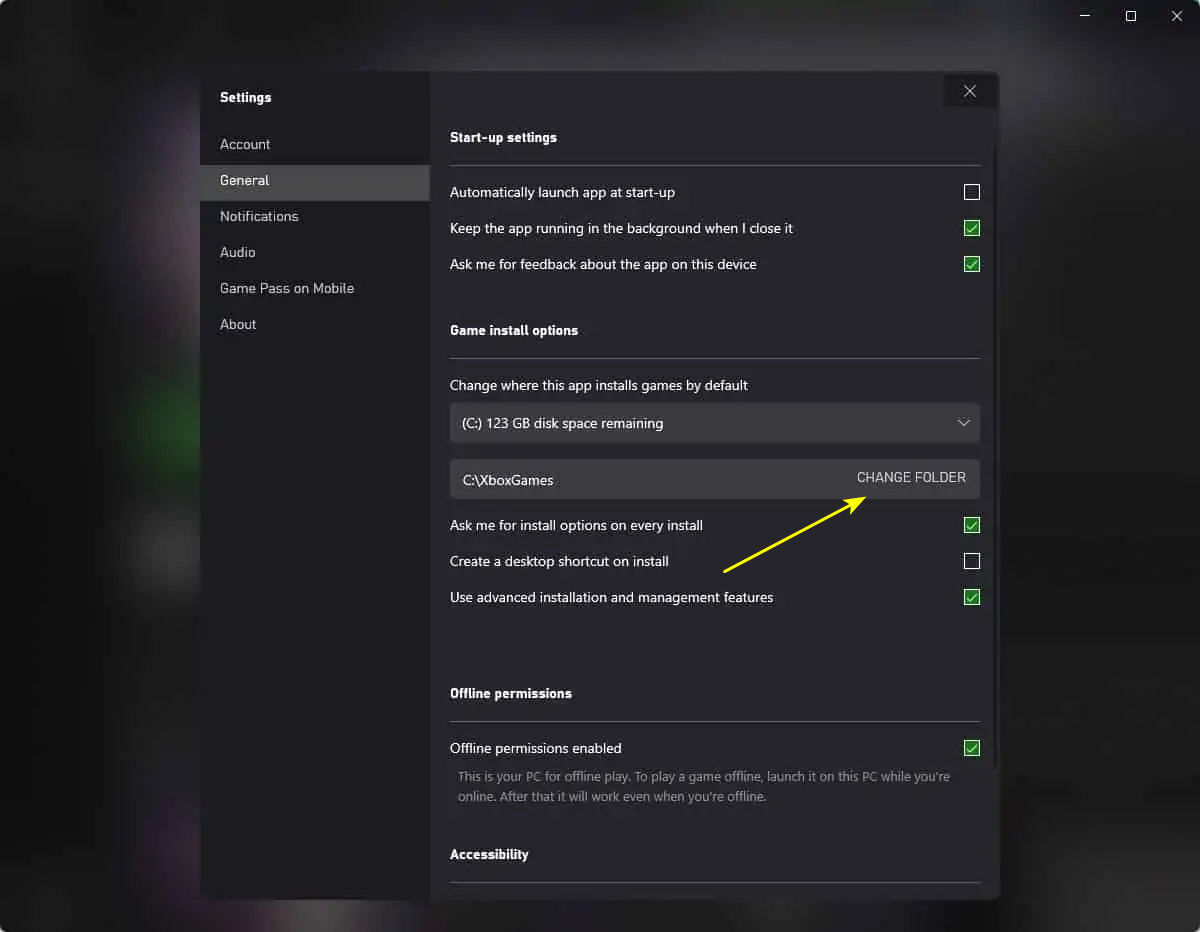
Task: Disable offline permissions enabled checkbox
Action: click(971, 748)
